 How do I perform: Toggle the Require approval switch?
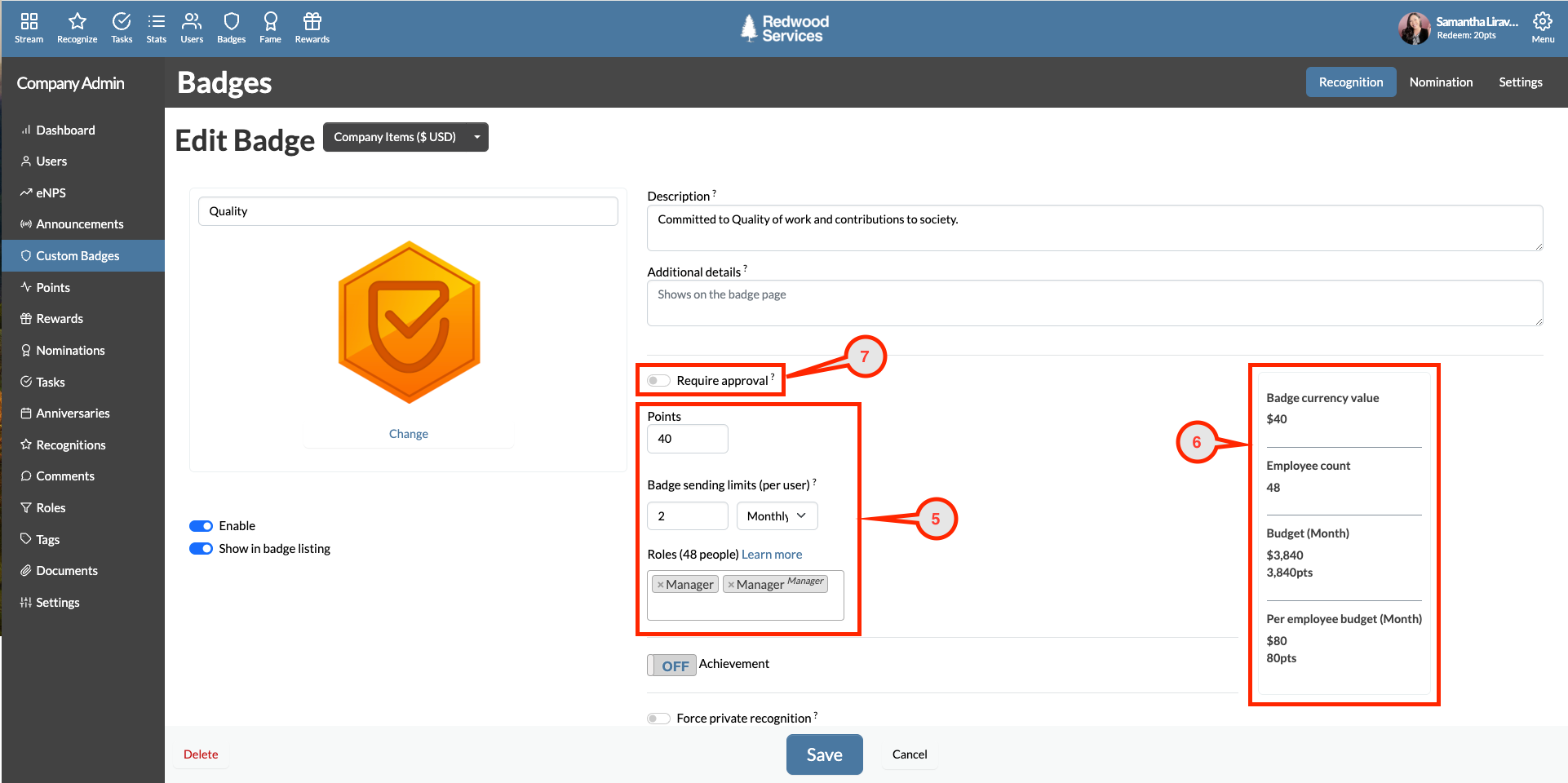pos(658,380)
